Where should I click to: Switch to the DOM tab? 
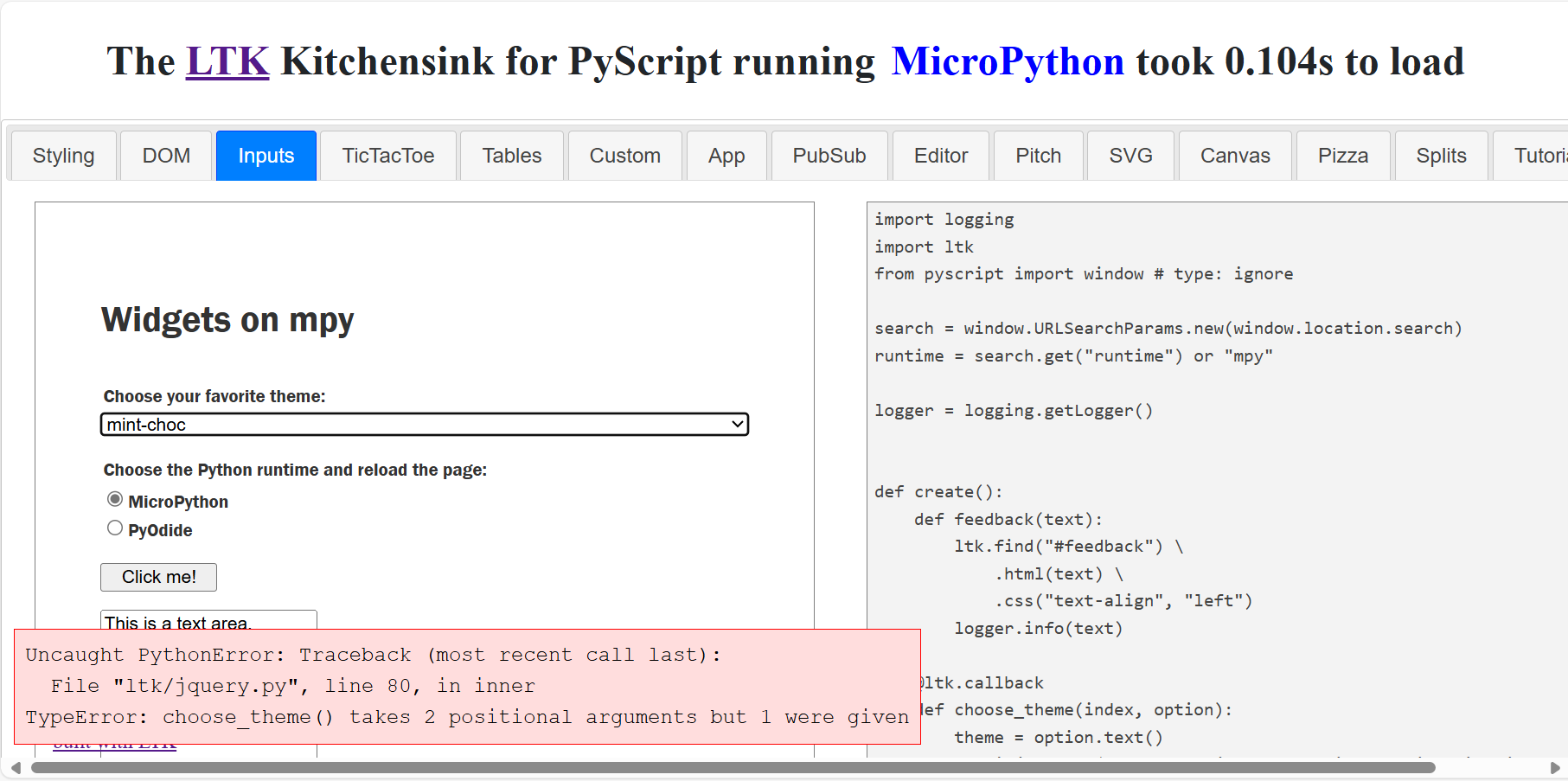point(166,156)
